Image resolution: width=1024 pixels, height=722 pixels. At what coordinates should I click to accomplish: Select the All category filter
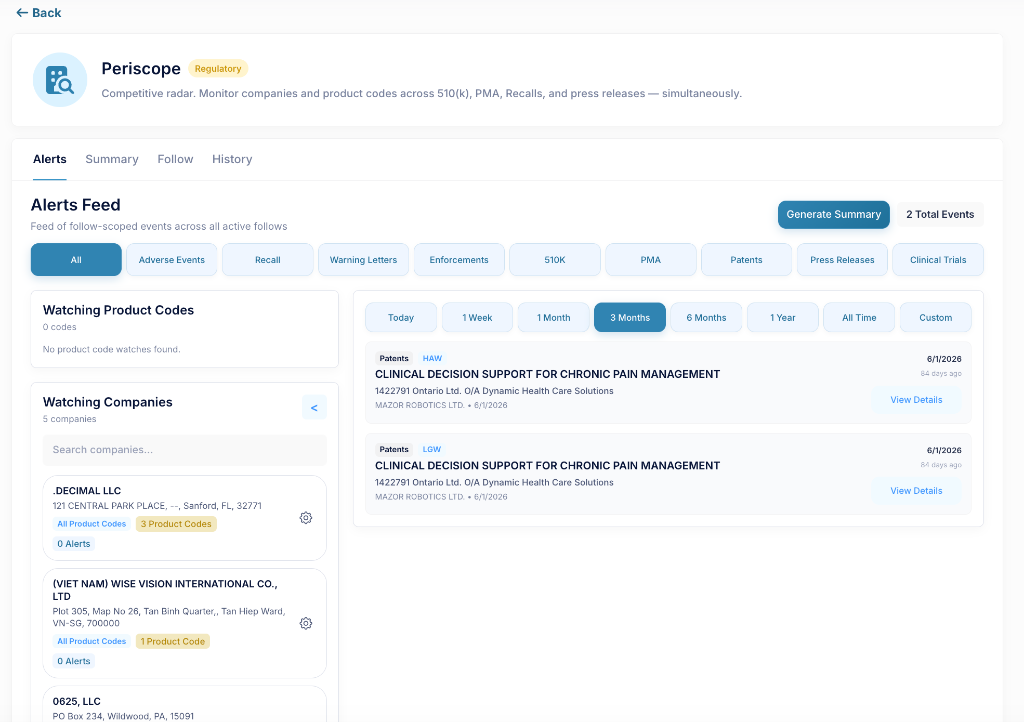click(x=76, y=260)
